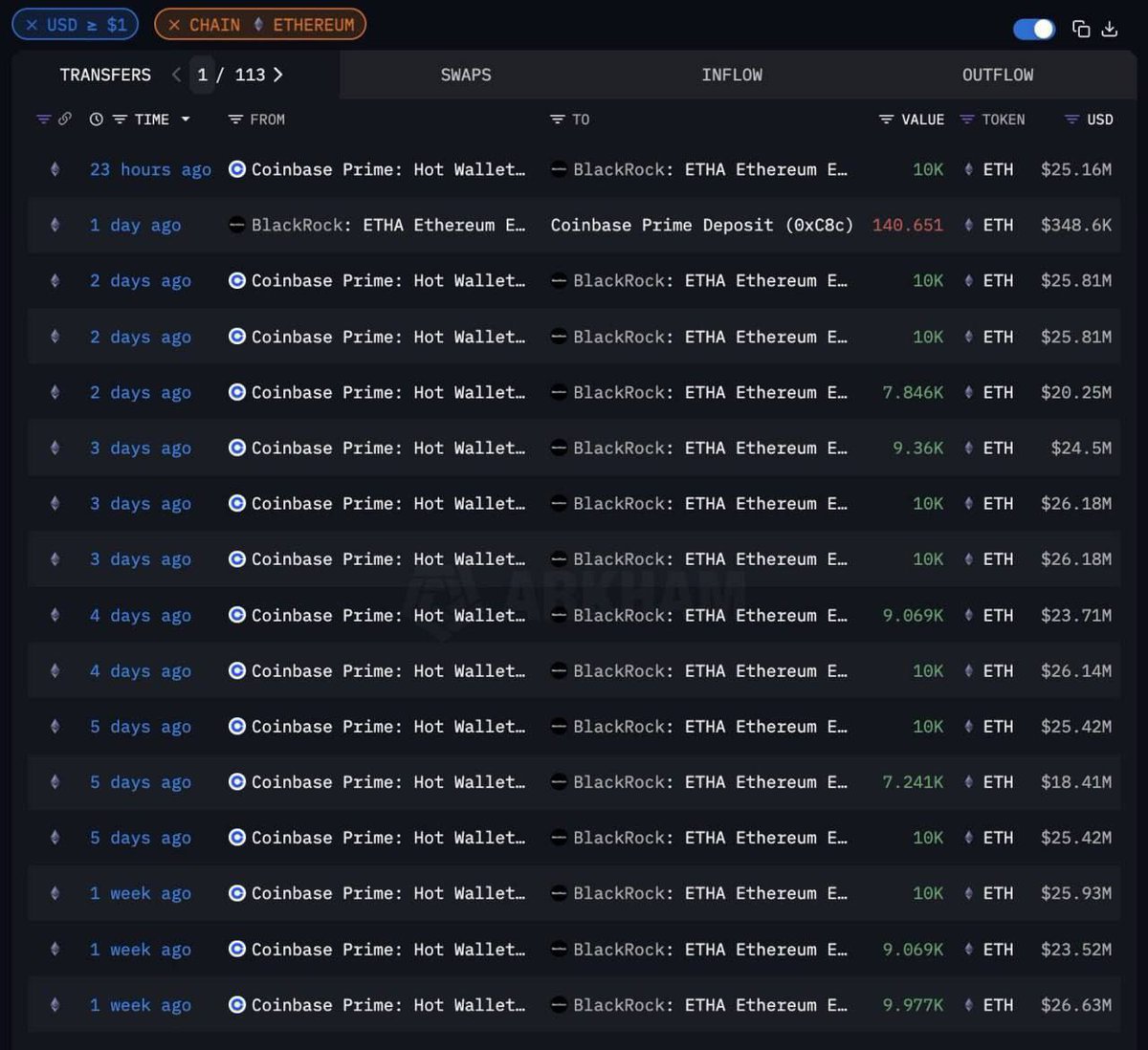Go to the previous page of transfers
1148x1050 pixels.
click(x=176, y=74)
